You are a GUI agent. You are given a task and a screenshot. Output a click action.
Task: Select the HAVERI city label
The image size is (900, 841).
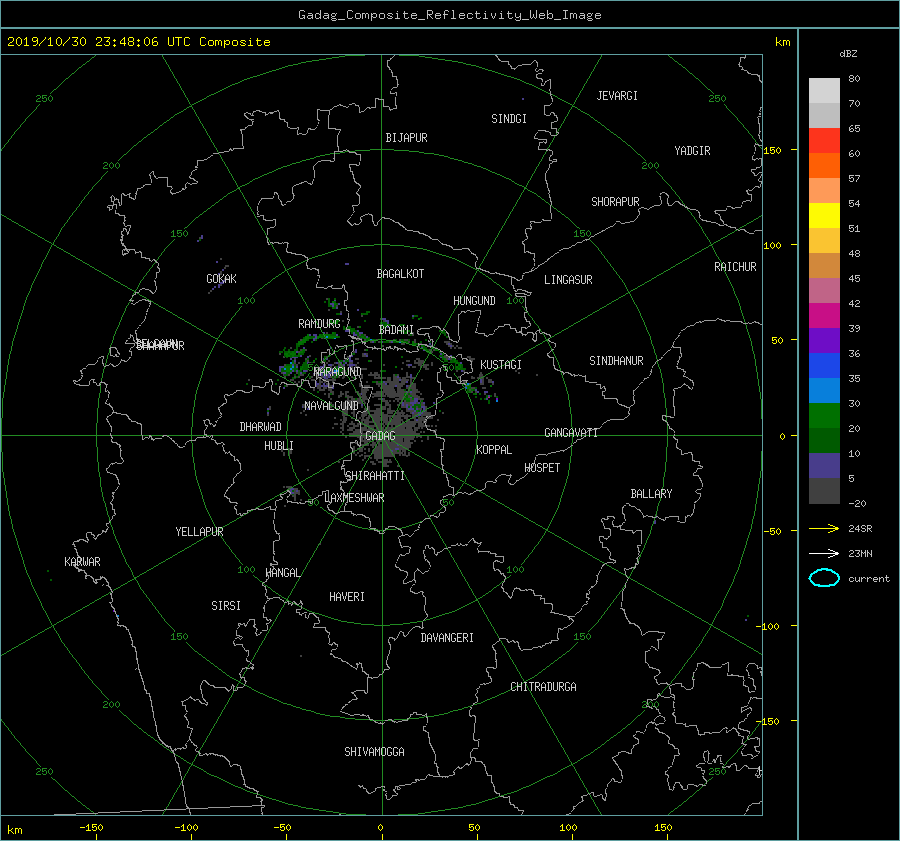(x=347, y=597)
